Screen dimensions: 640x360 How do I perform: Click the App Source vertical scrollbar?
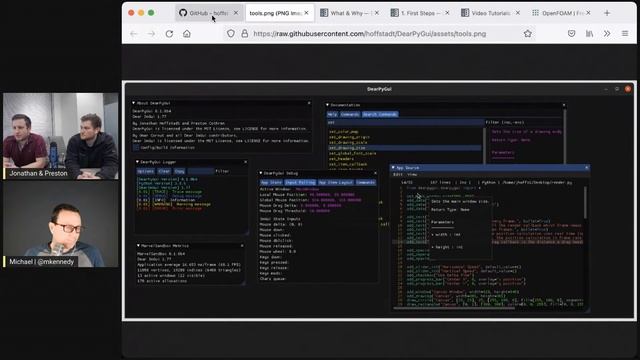tap(585, 203)
